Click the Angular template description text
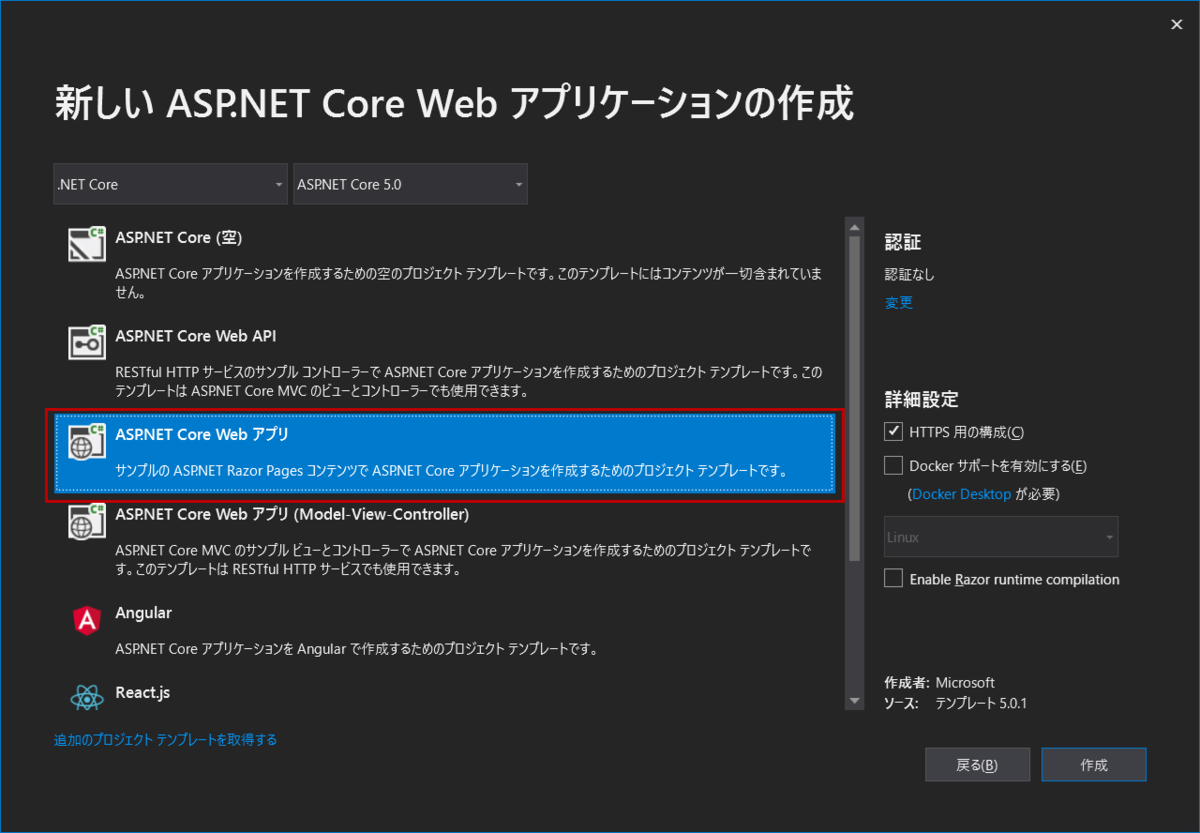The width and height of the screenshot is (1200, 833). coord(356,649)
